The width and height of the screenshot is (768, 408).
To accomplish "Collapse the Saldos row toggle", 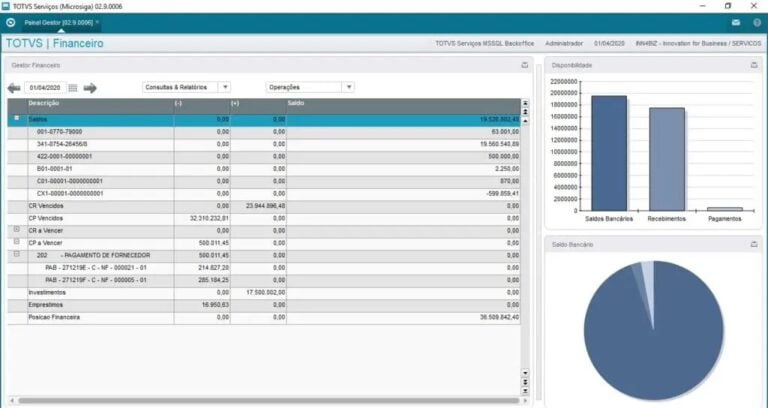I will tap(16, 118).
